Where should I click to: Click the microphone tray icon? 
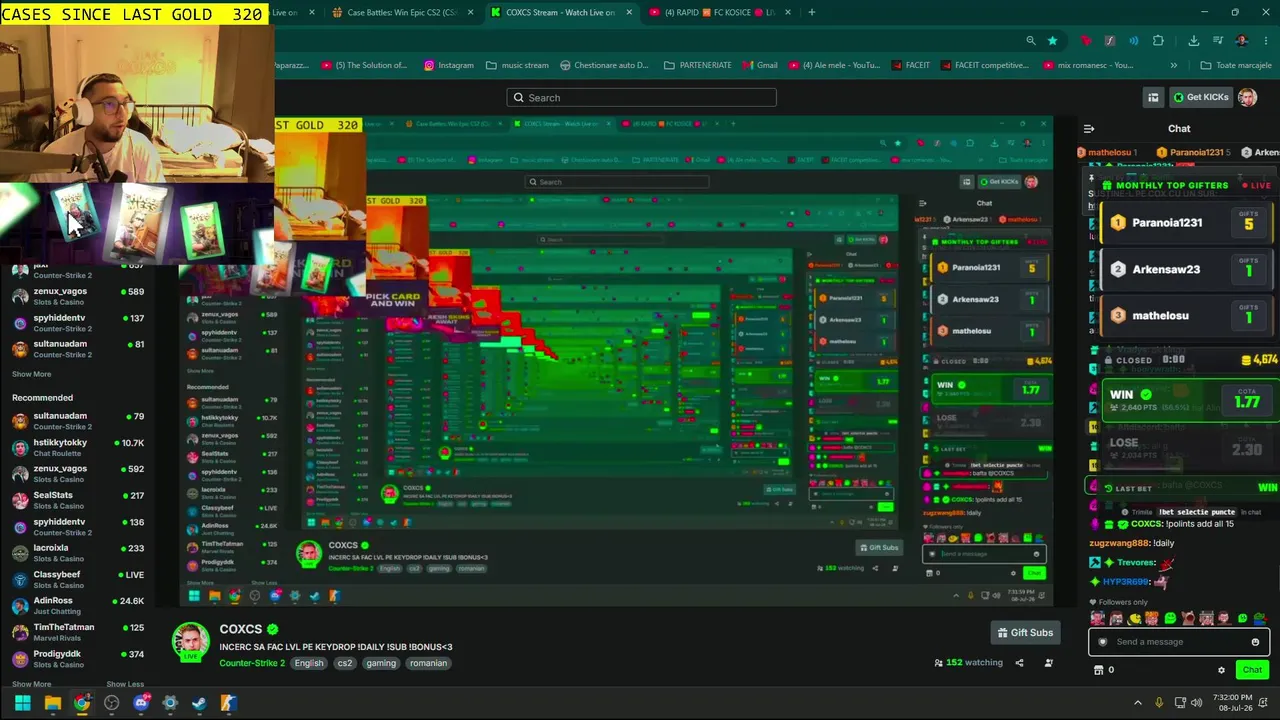coord(1158,703)
